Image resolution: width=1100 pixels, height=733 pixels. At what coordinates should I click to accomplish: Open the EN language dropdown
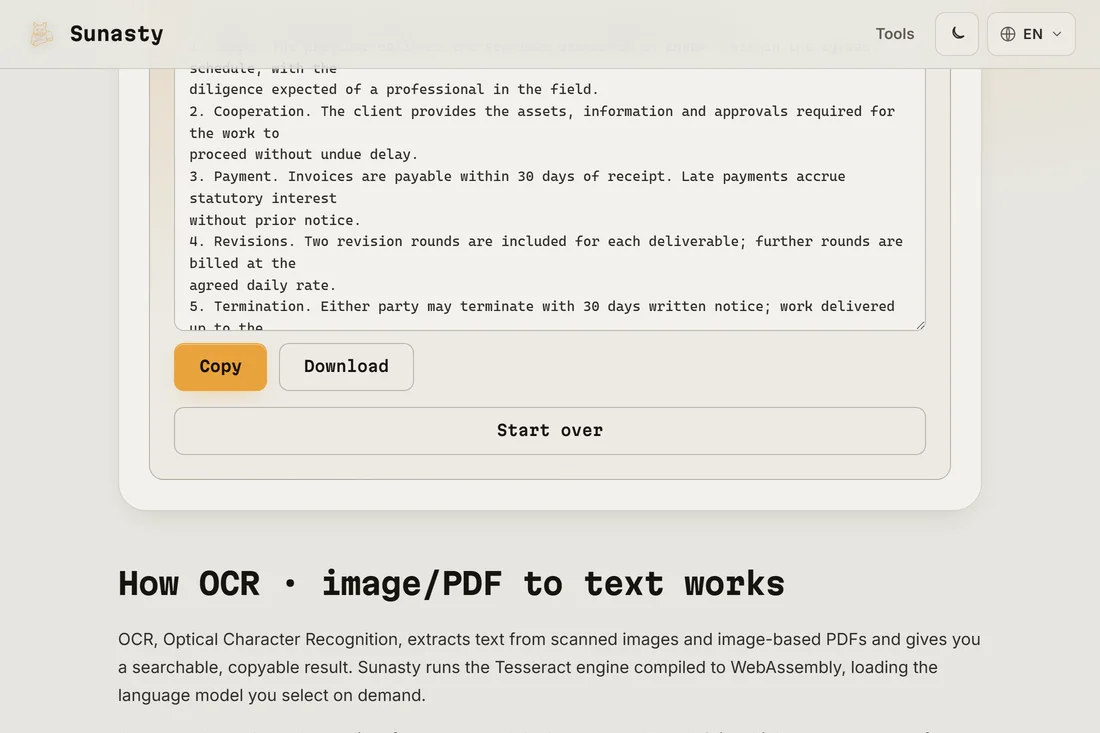tap(1031, 34)
